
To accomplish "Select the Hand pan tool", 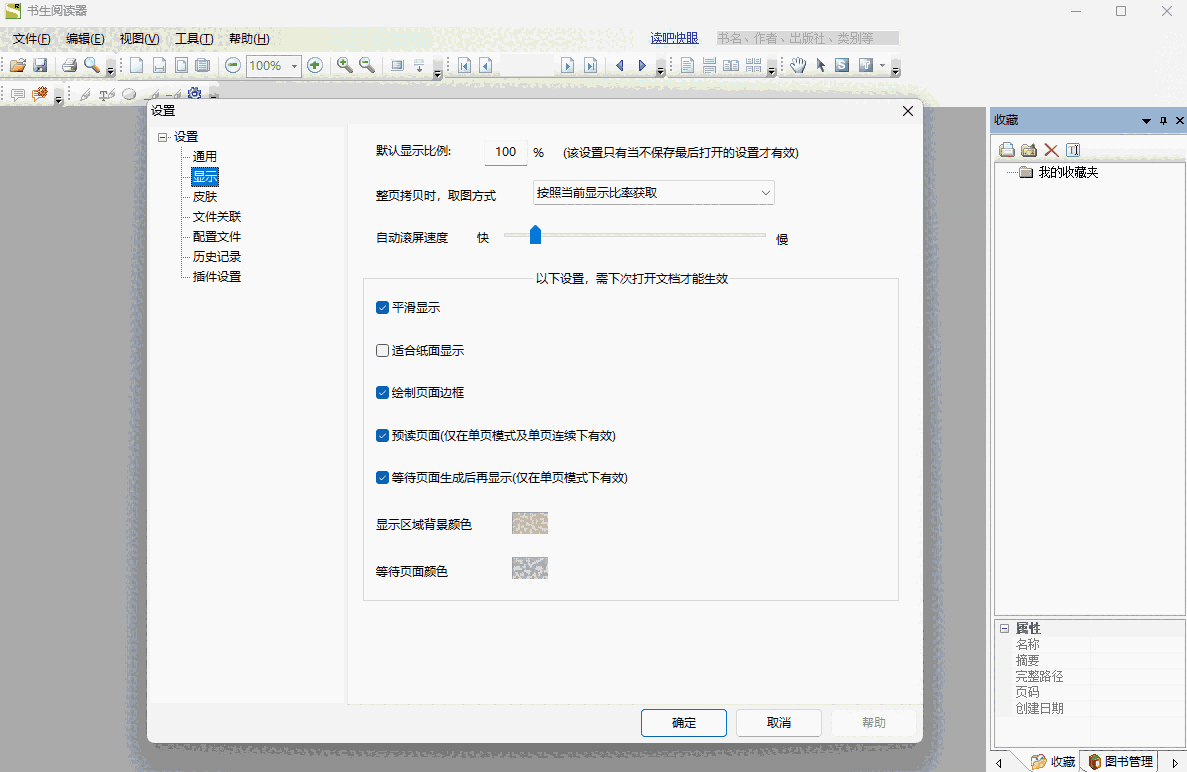I will [797, 65].
